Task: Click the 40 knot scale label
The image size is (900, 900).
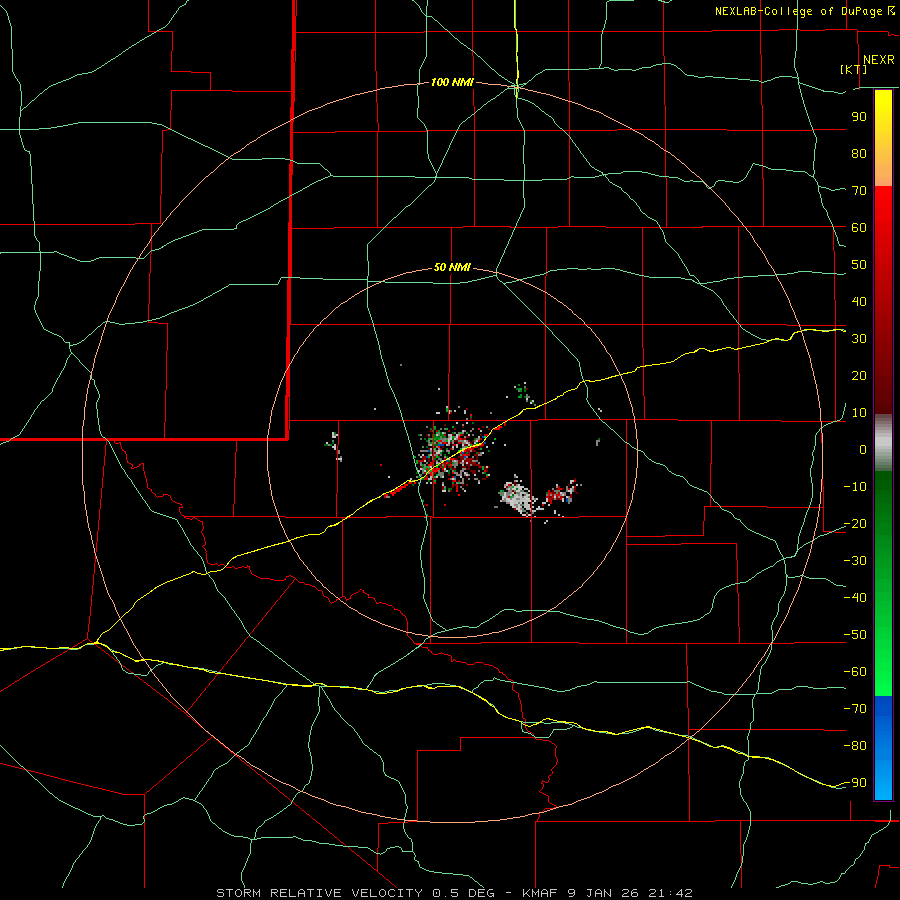Action: click(859, 302)
